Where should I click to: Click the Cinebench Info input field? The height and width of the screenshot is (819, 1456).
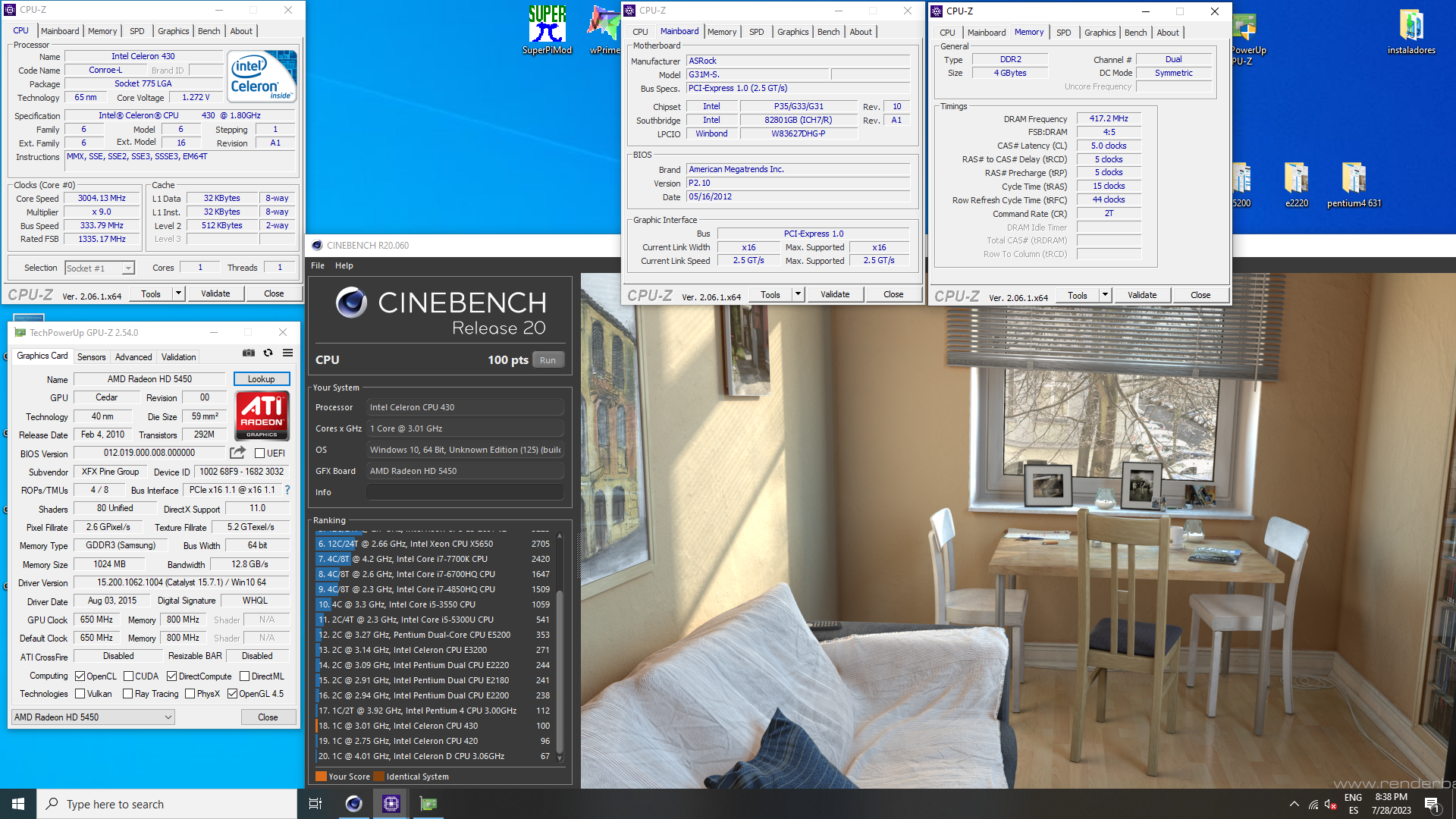coord(465,492)
